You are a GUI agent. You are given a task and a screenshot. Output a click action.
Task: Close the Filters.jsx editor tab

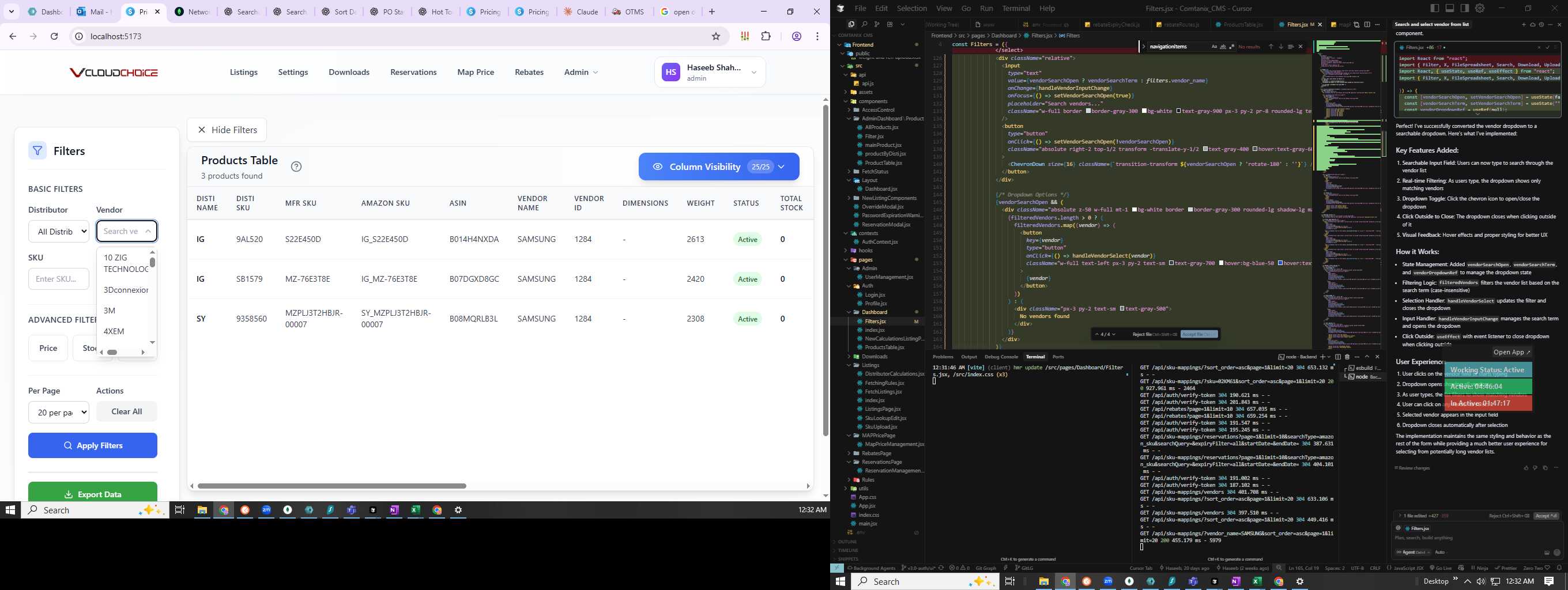[x=1320, y=25]
